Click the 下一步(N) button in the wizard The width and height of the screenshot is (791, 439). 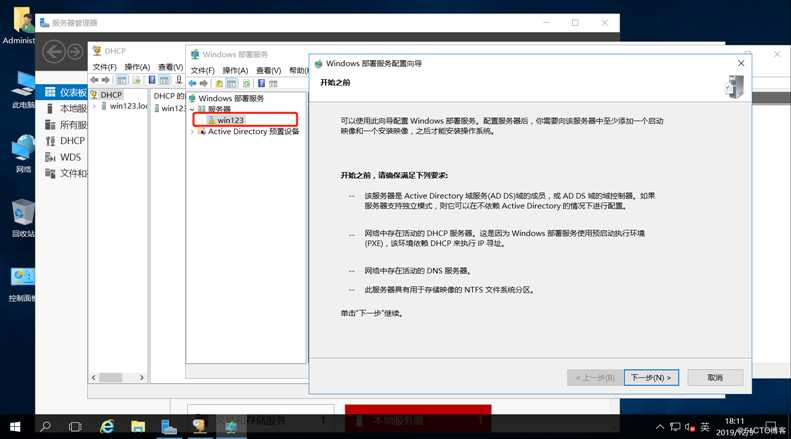click(651, 377)
